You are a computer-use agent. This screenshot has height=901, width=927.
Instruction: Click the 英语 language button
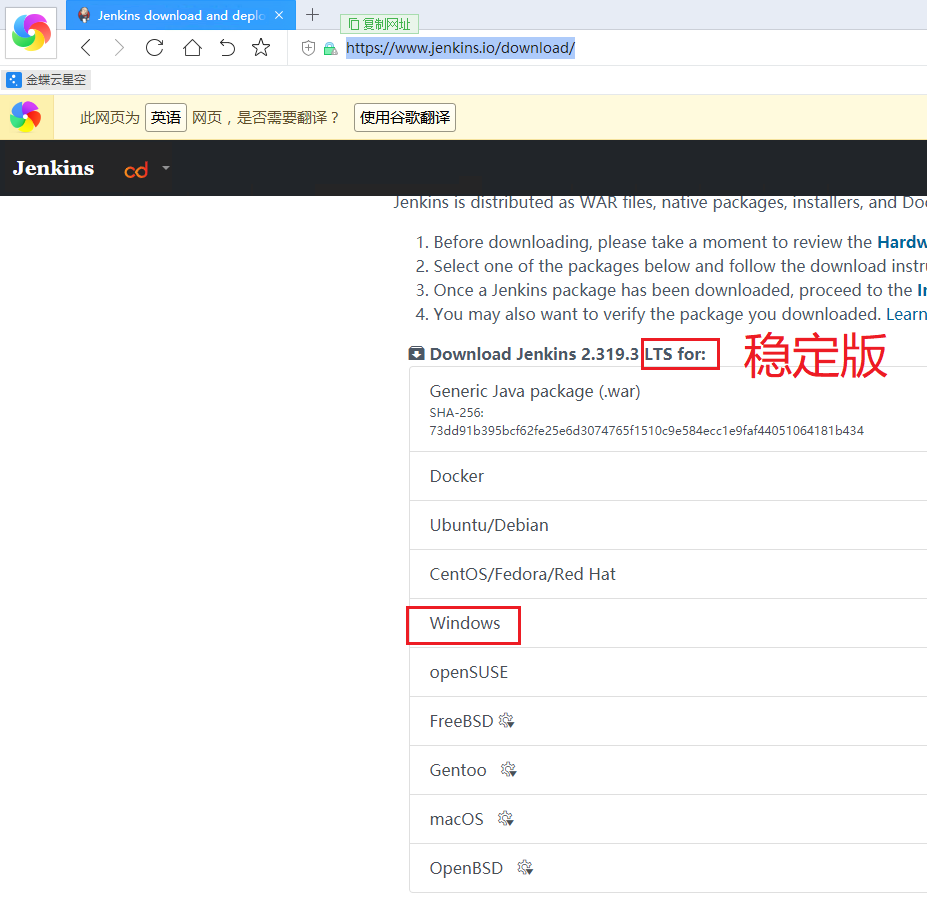[166, 118]
